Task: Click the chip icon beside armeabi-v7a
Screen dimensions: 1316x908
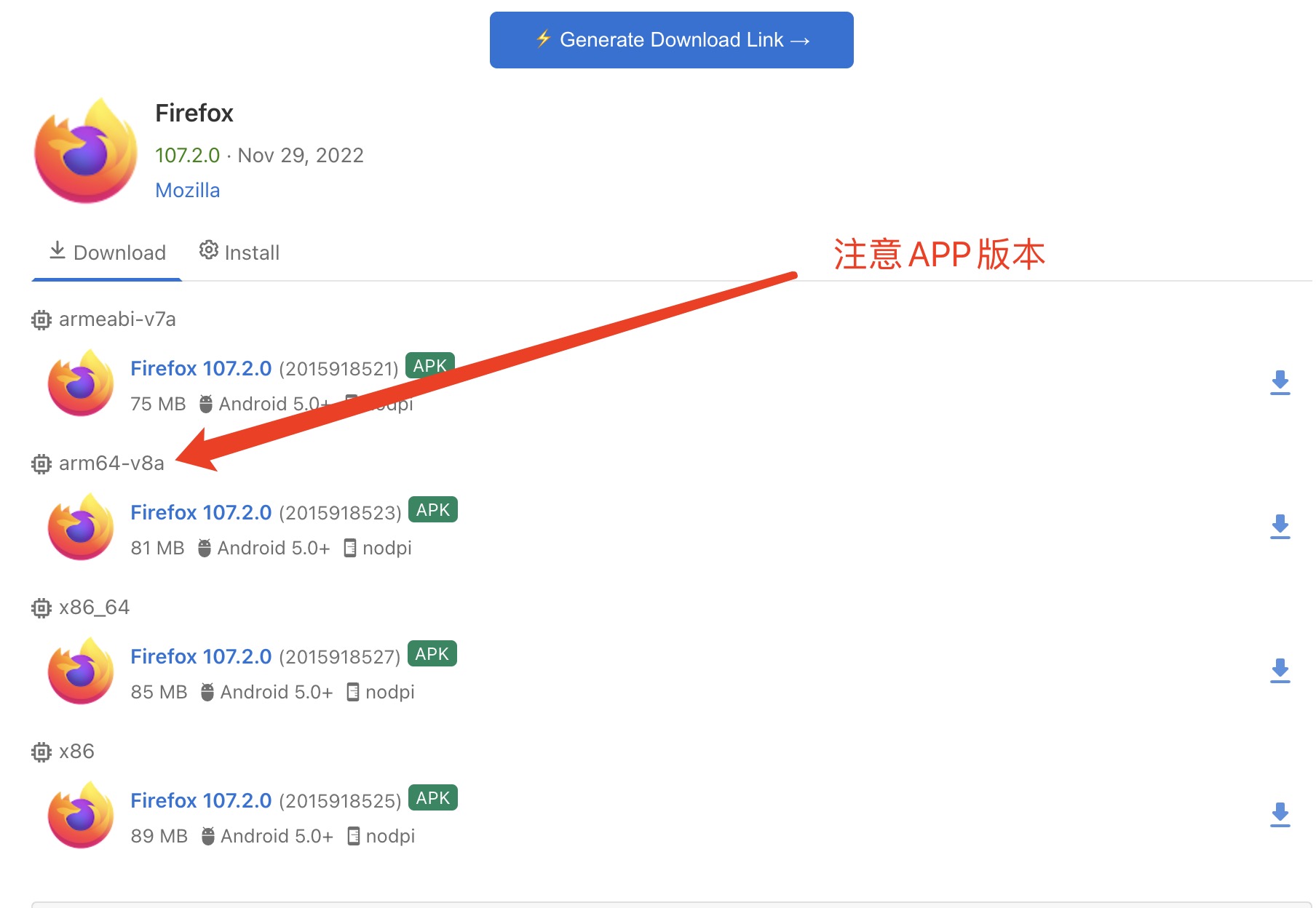Action: (x=41, y=319)
